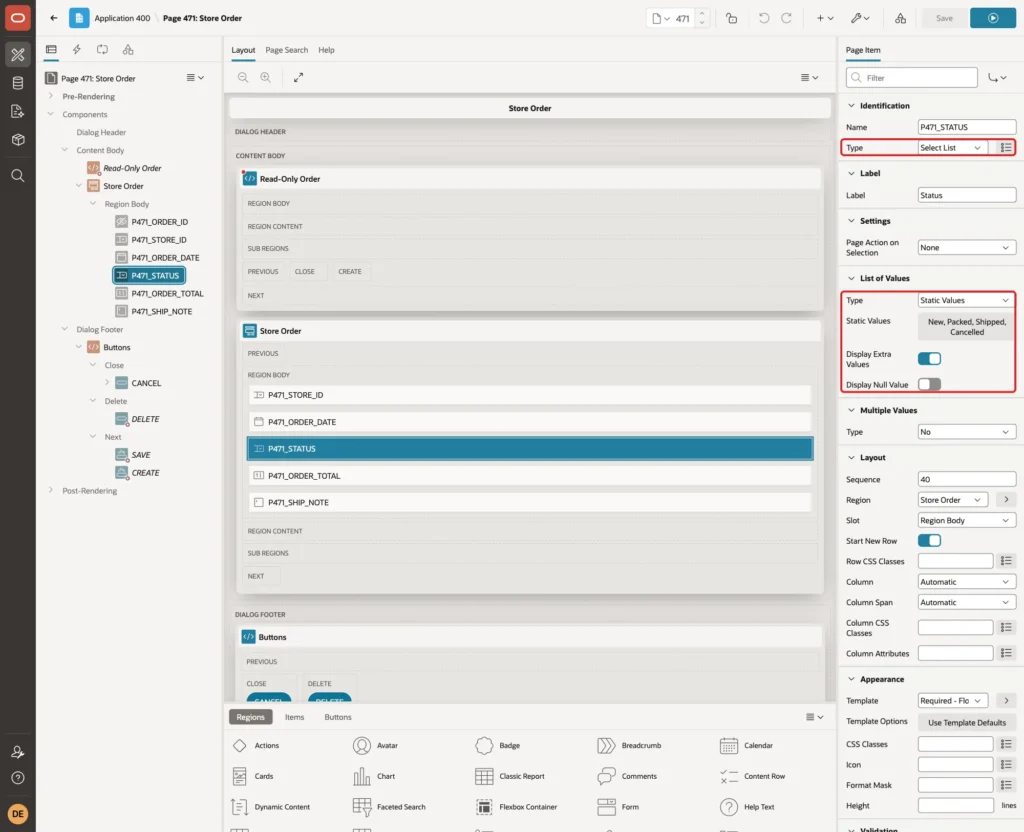
Task: Open the Administration user icon
Action: (18, 752)
